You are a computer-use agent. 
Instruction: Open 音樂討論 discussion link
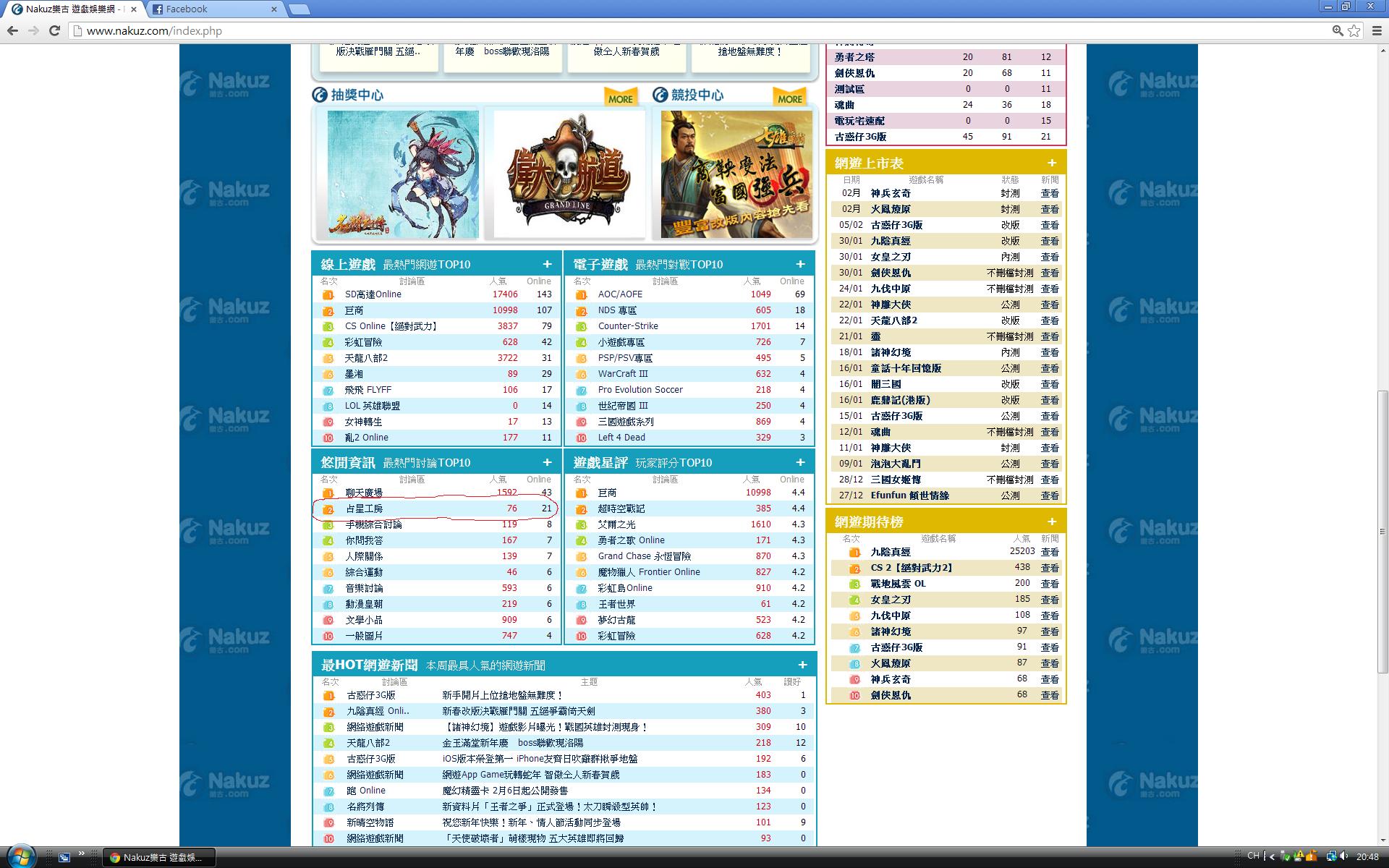tap(364, 588)
